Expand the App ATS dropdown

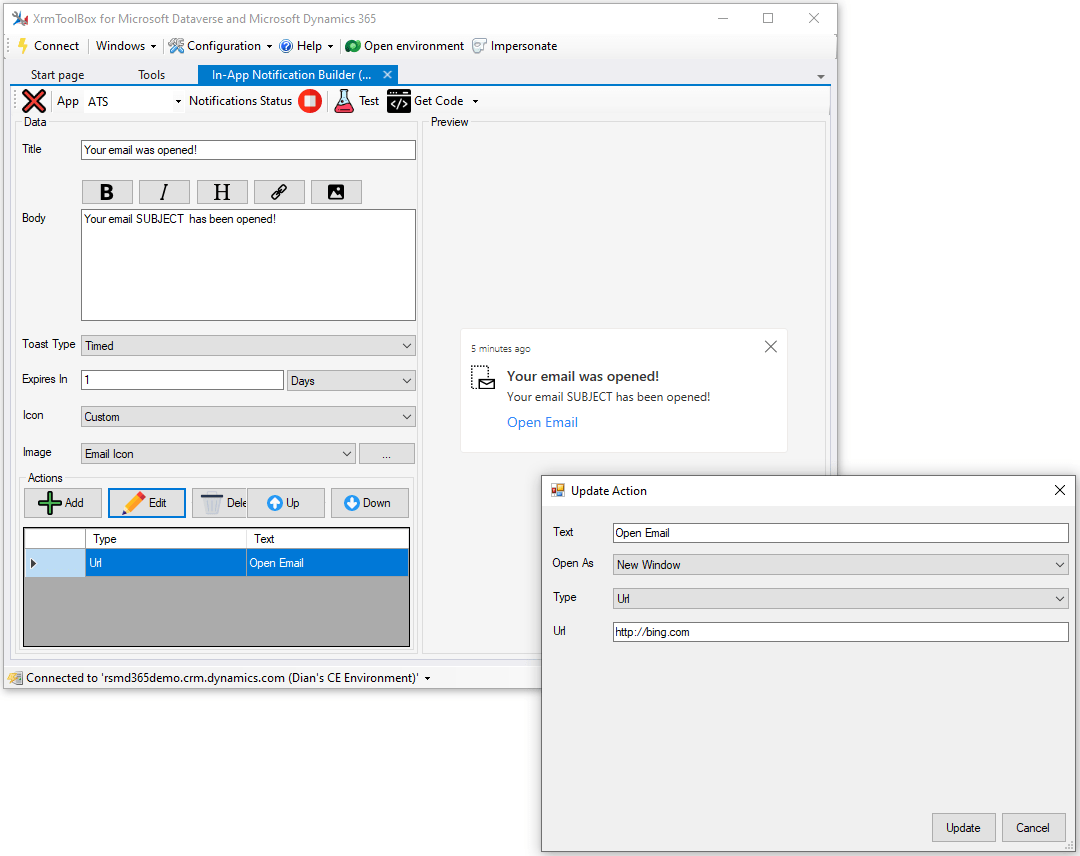pyautogui.click(x=178, y=102)
